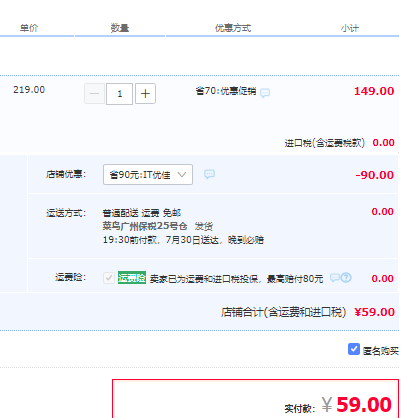Click the shipping insurance comment bubble icon
The height and width of the screenshot is (418, 416).
335,277
